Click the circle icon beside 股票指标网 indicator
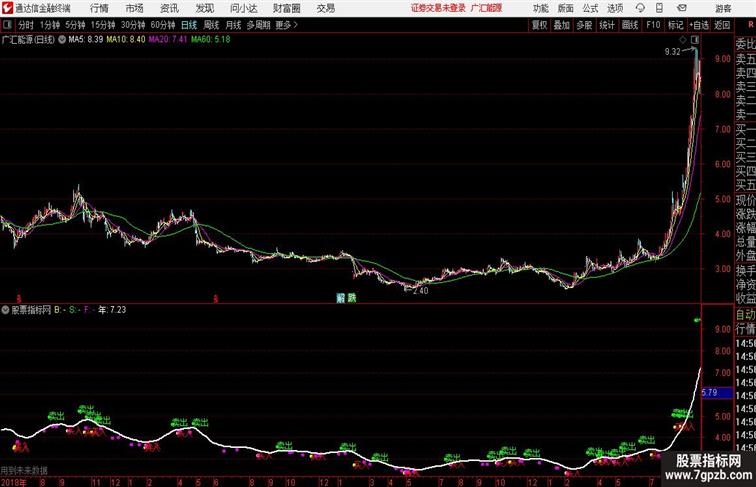756x487 pixels. pos(5,310)
